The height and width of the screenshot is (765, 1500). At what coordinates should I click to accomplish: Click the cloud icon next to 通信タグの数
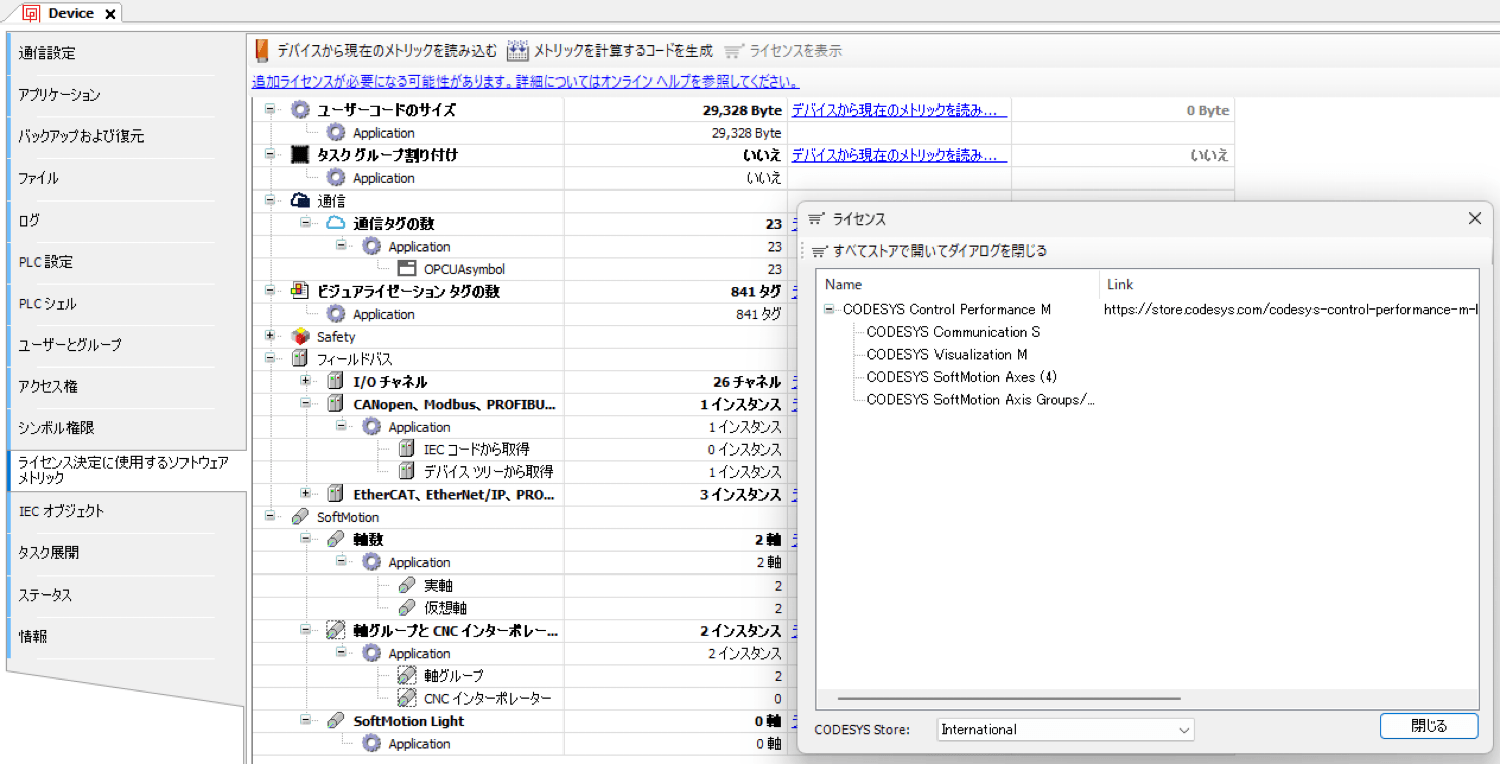[336, 224]
